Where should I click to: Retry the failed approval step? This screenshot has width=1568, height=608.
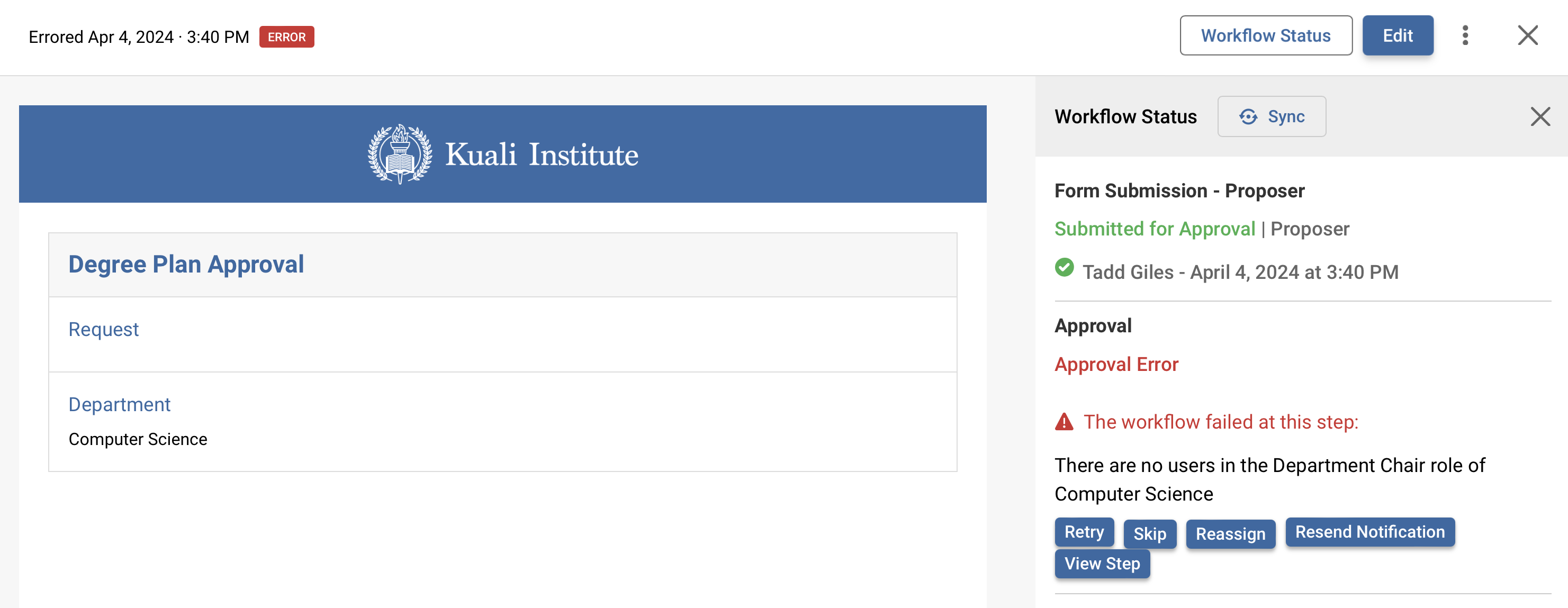pyautogui.click(x=1084, y=532)
